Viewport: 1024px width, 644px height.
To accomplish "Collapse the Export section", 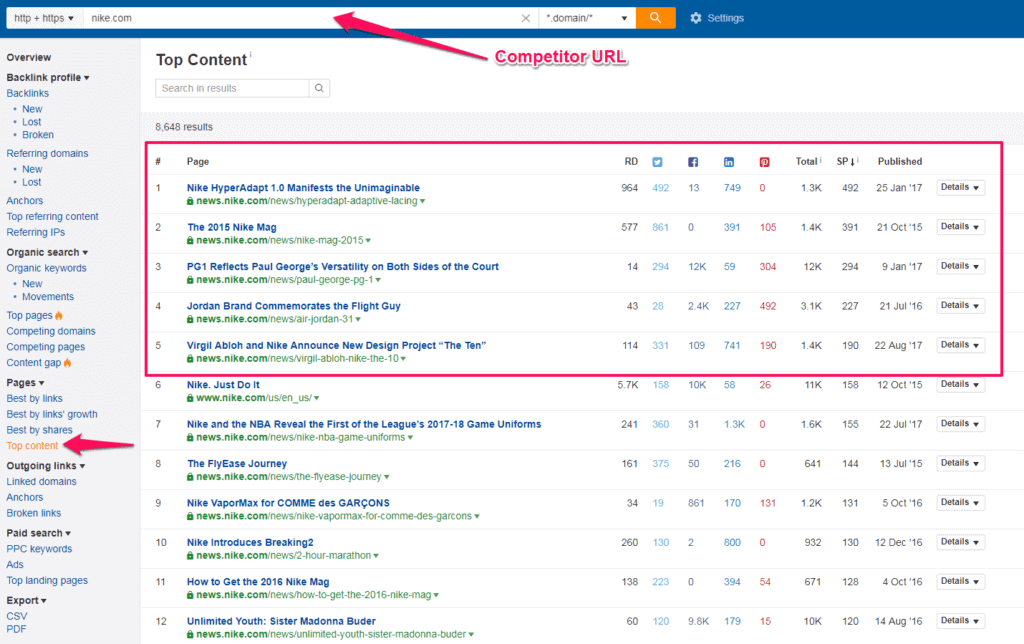I will tap(26, 600).
